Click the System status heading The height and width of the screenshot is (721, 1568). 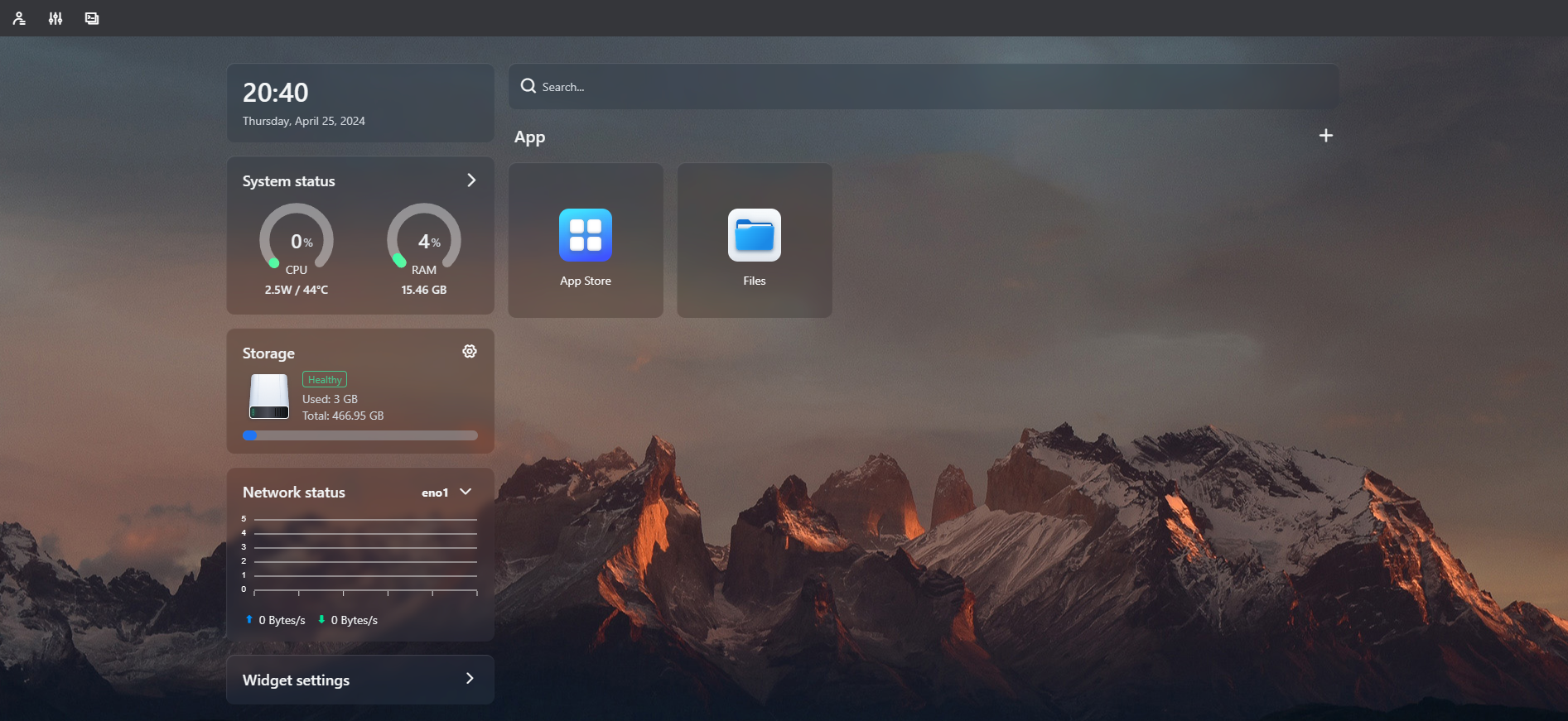pos(289,181)
